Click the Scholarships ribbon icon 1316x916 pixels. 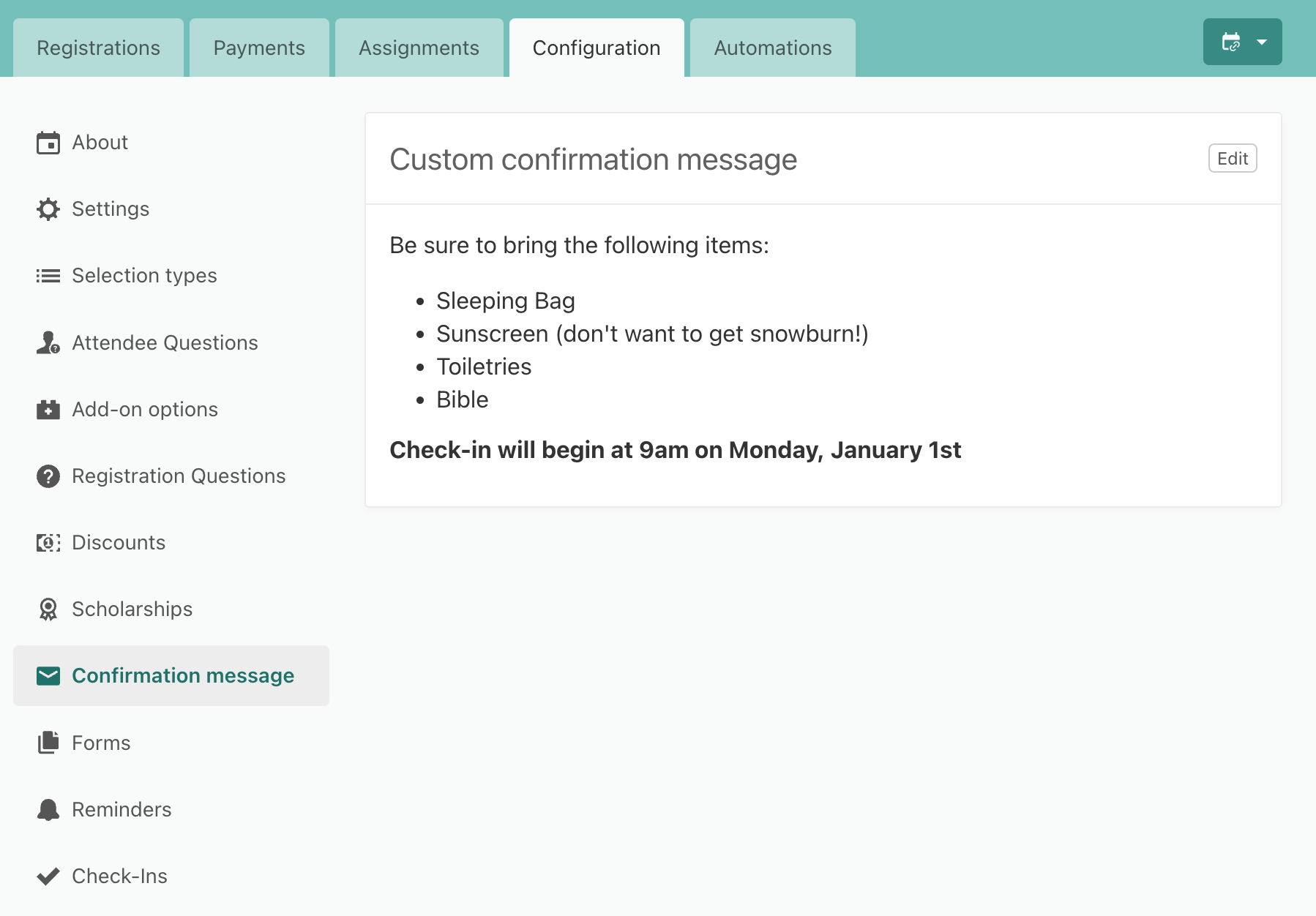pos(48,609)
